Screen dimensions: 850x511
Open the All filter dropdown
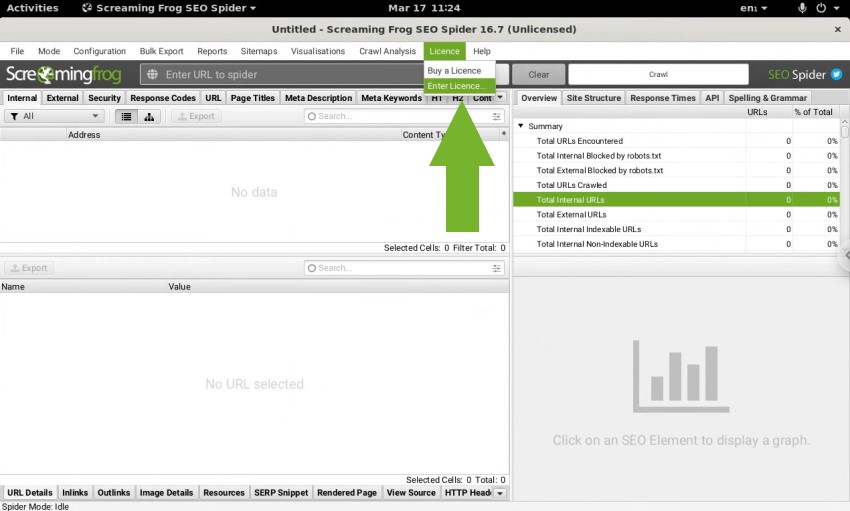[x=55, y=116]
